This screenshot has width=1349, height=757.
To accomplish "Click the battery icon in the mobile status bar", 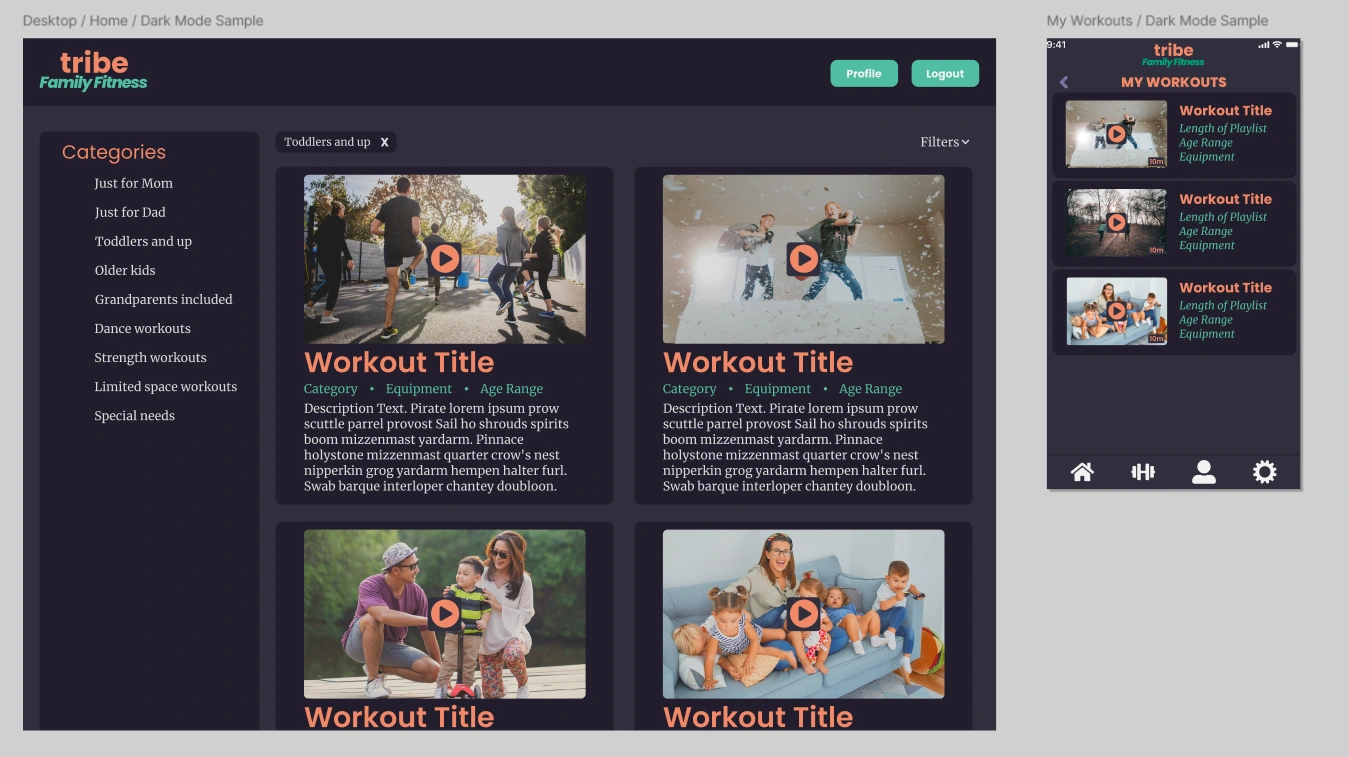I will (1292, 45).
